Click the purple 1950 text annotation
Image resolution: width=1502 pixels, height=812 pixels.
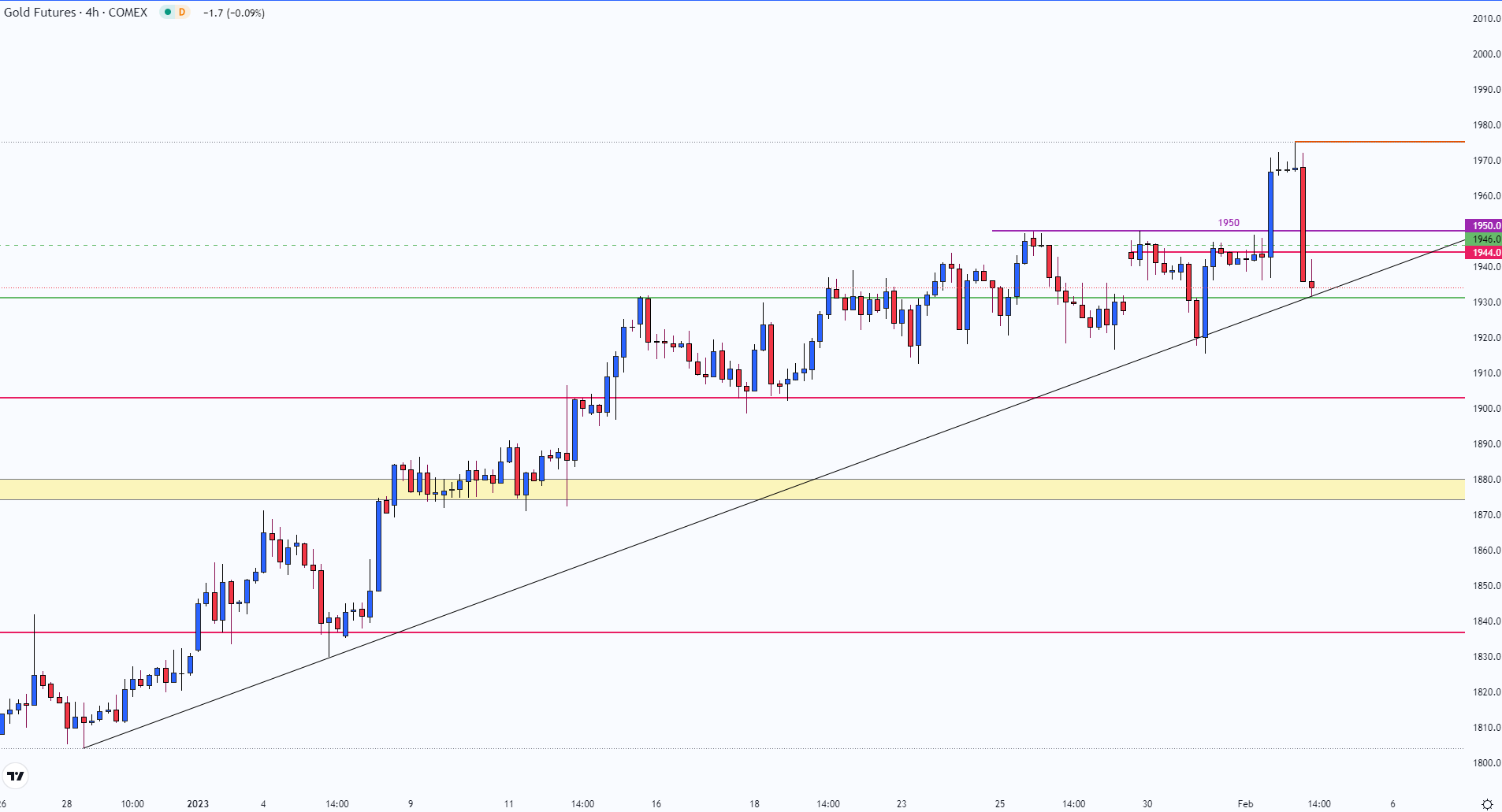(1229, 223)
